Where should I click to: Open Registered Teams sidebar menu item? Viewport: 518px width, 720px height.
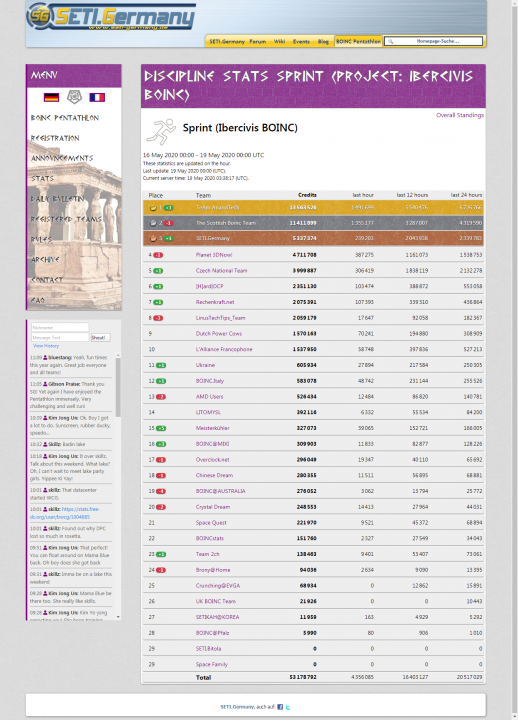[x=66, y=219]
